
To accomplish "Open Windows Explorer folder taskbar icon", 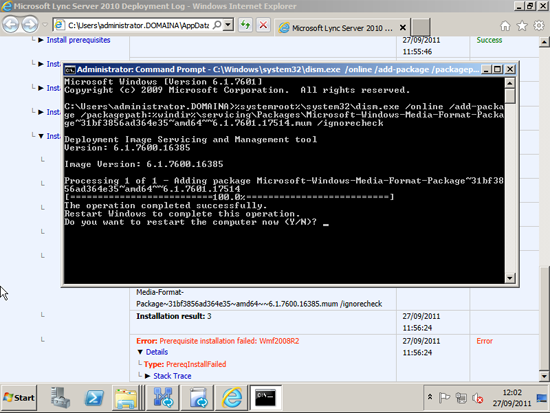I will 126,398.
